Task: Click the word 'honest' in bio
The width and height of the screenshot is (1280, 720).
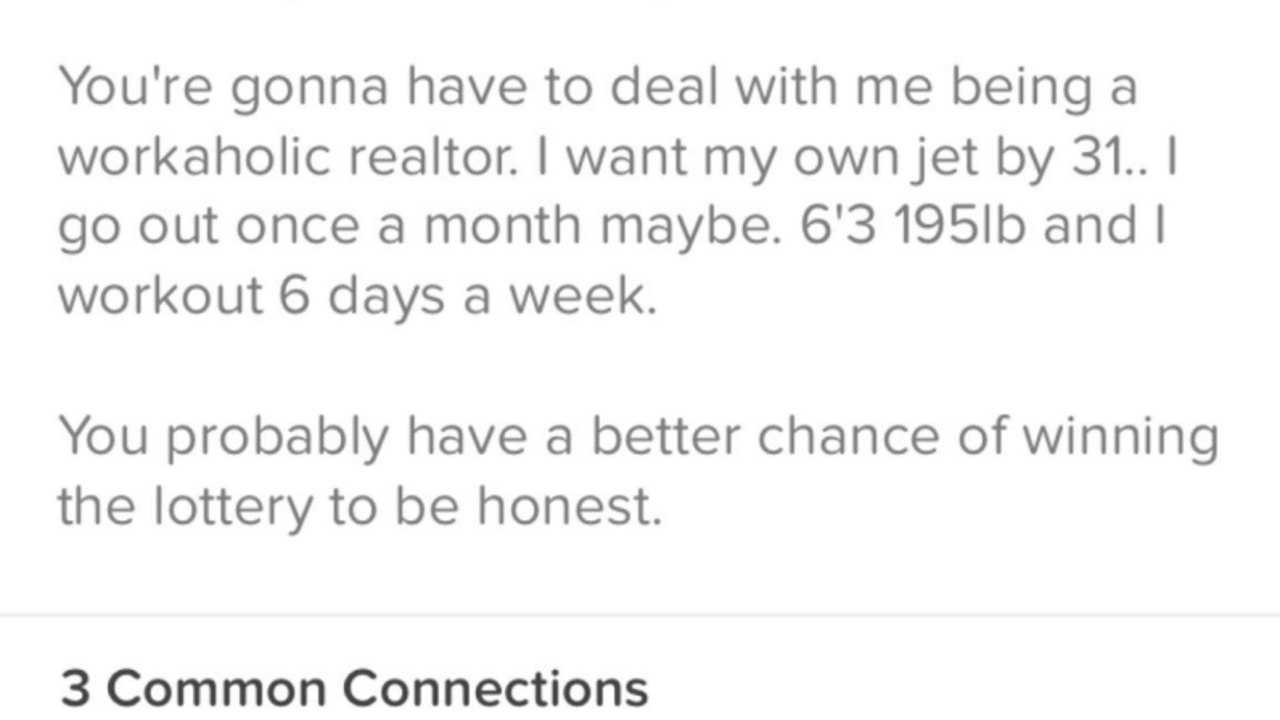Action: (567, 509)
